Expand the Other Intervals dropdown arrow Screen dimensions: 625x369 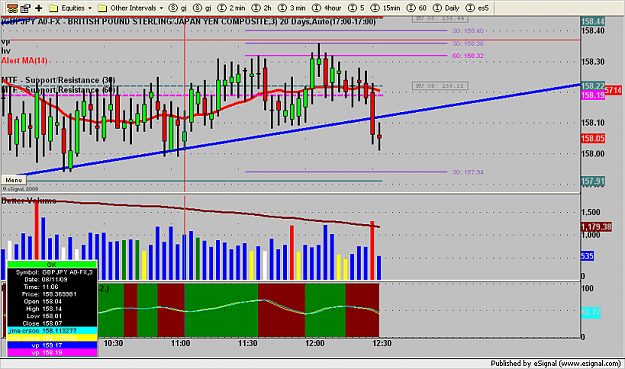pos(161,8)
